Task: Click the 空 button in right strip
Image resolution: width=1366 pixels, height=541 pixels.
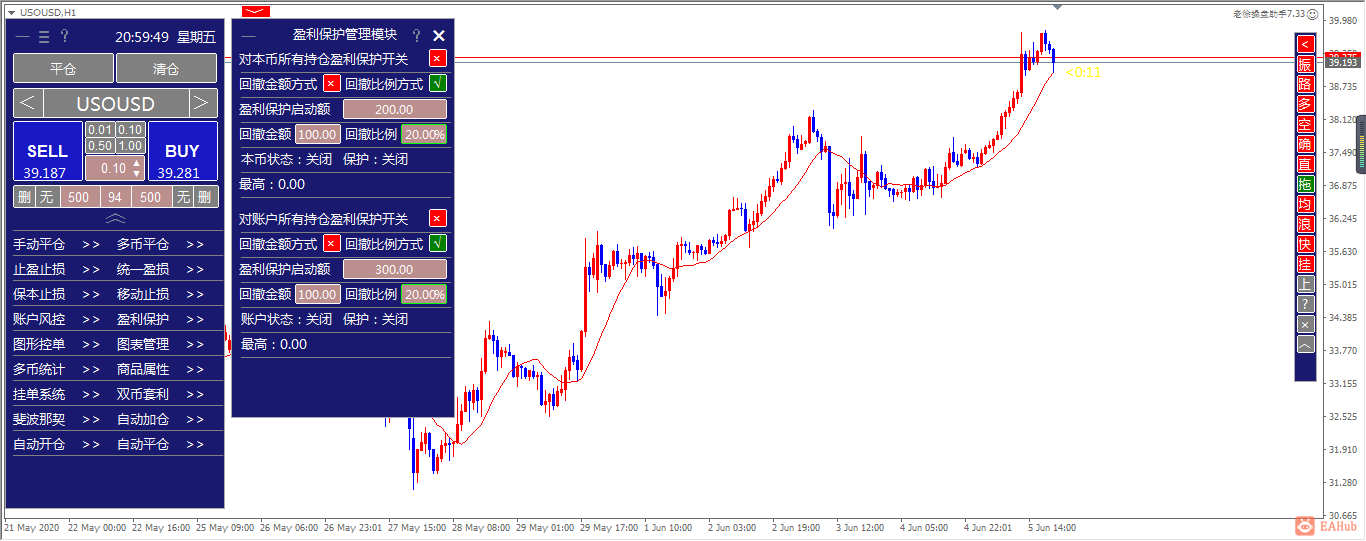Action: (x=1305, y=124)
